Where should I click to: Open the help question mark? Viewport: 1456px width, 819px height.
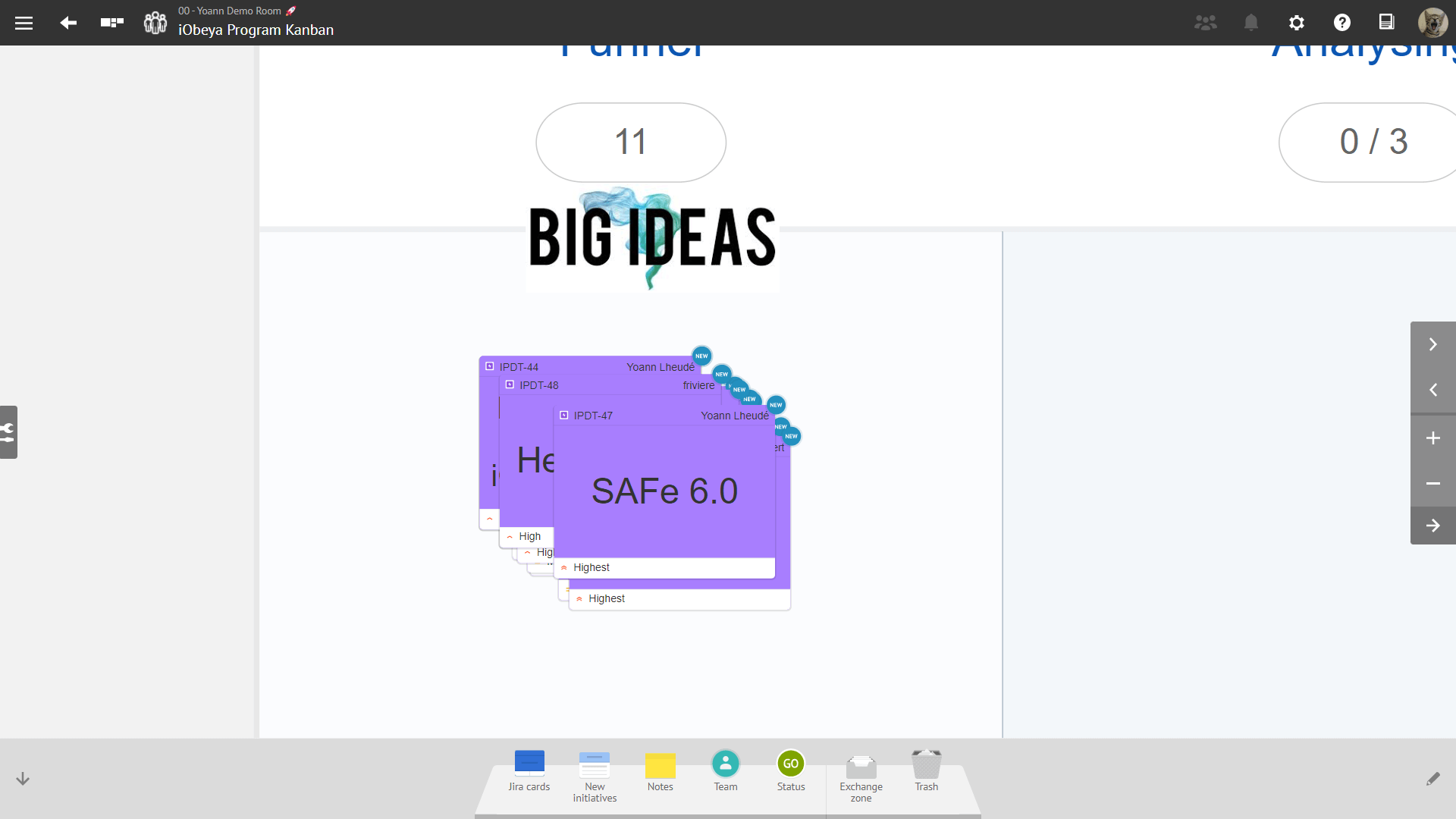[1342, 23]
